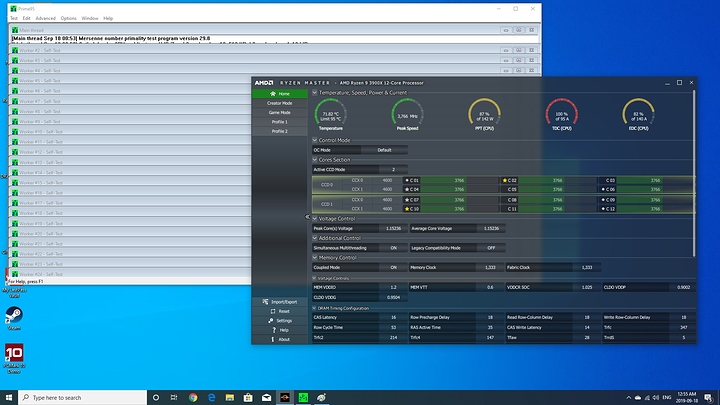Open Prime95 Edit menu
Image resolution: width=720 pixels, height=405 pixels.
(27, 18)
